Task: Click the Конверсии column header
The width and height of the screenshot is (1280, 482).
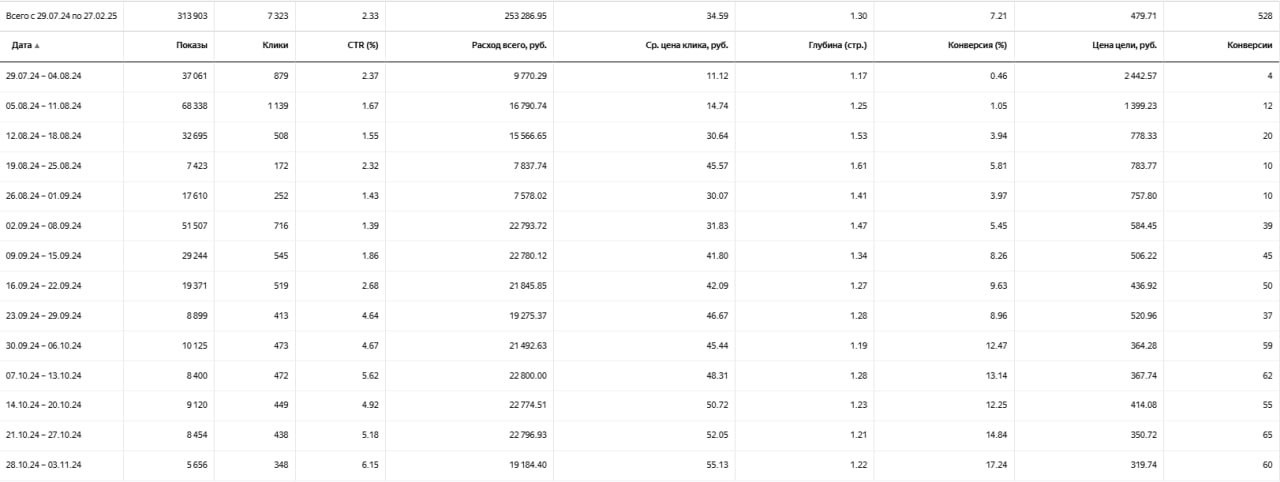Action: tap(1250, 46)
